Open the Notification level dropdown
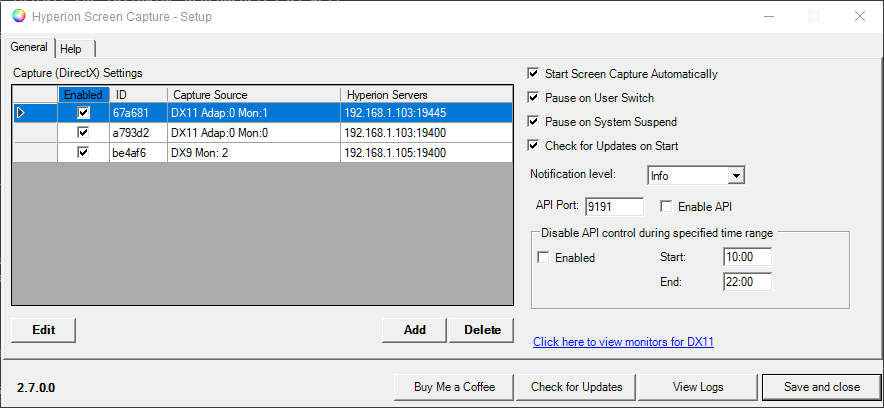The height and width of the screenshot is (408, 884). click(x=736, y=176)
